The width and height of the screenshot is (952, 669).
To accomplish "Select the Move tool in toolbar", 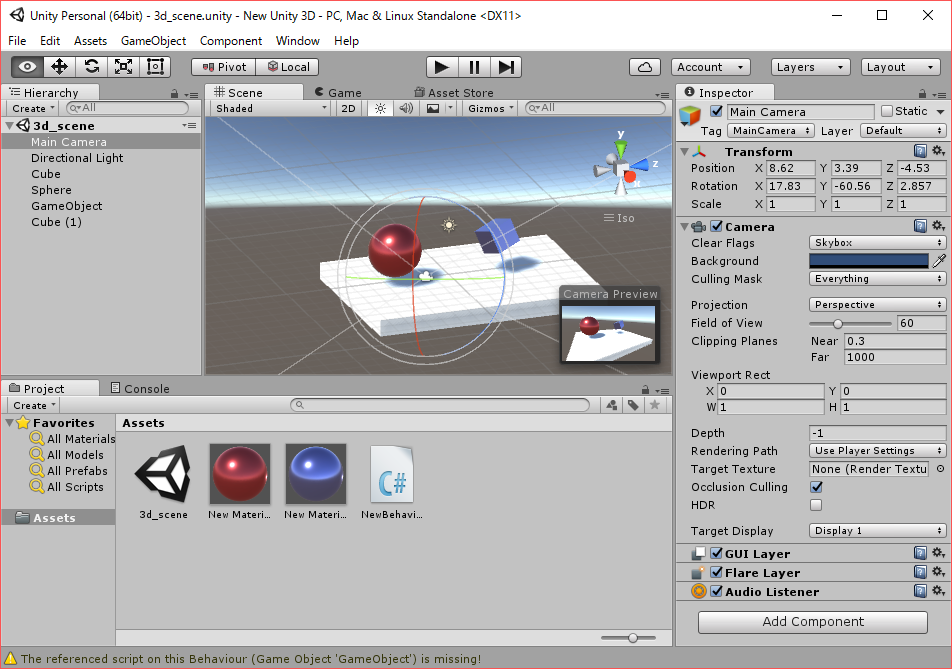I will click(59, 67).
